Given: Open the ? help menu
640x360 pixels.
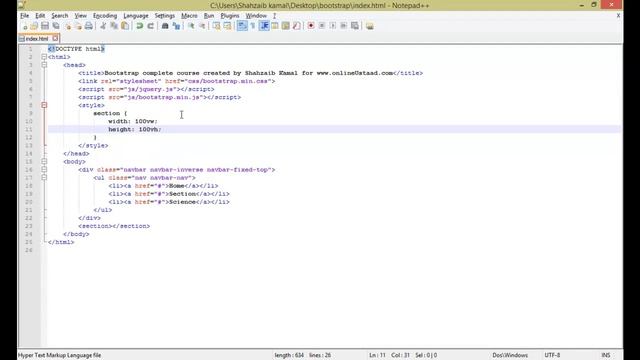Looking at the screenshot, I should point(274,16).
